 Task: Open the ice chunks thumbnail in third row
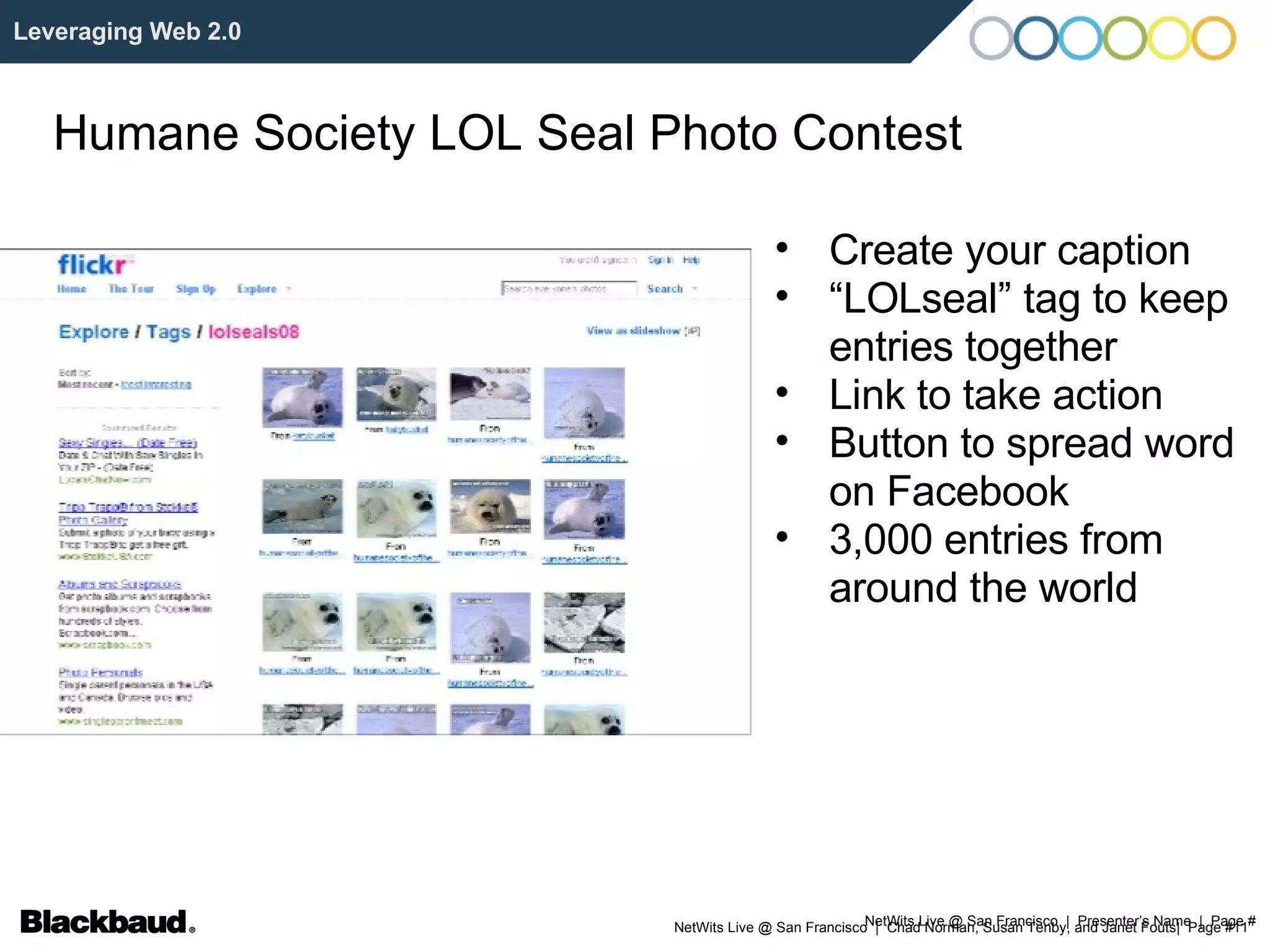584,622
